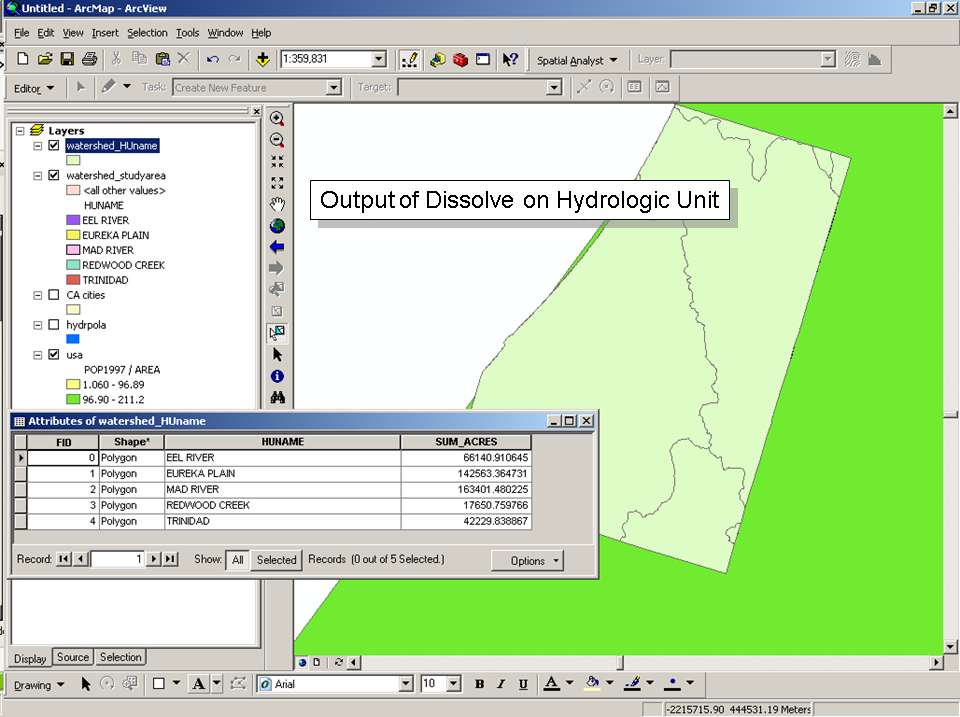Select the Zoom In tool
Screen dimensions: 960x717
tap(278, 118)
